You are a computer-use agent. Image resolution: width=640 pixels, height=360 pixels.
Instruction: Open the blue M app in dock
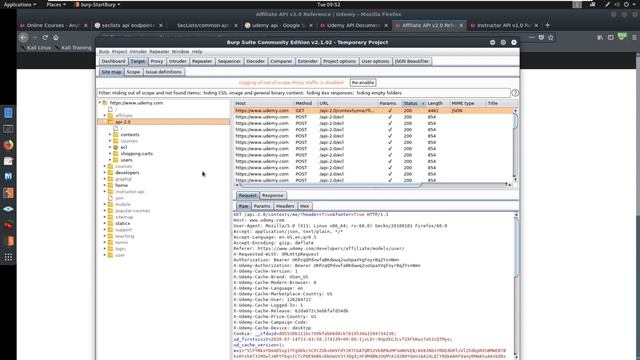8,176
